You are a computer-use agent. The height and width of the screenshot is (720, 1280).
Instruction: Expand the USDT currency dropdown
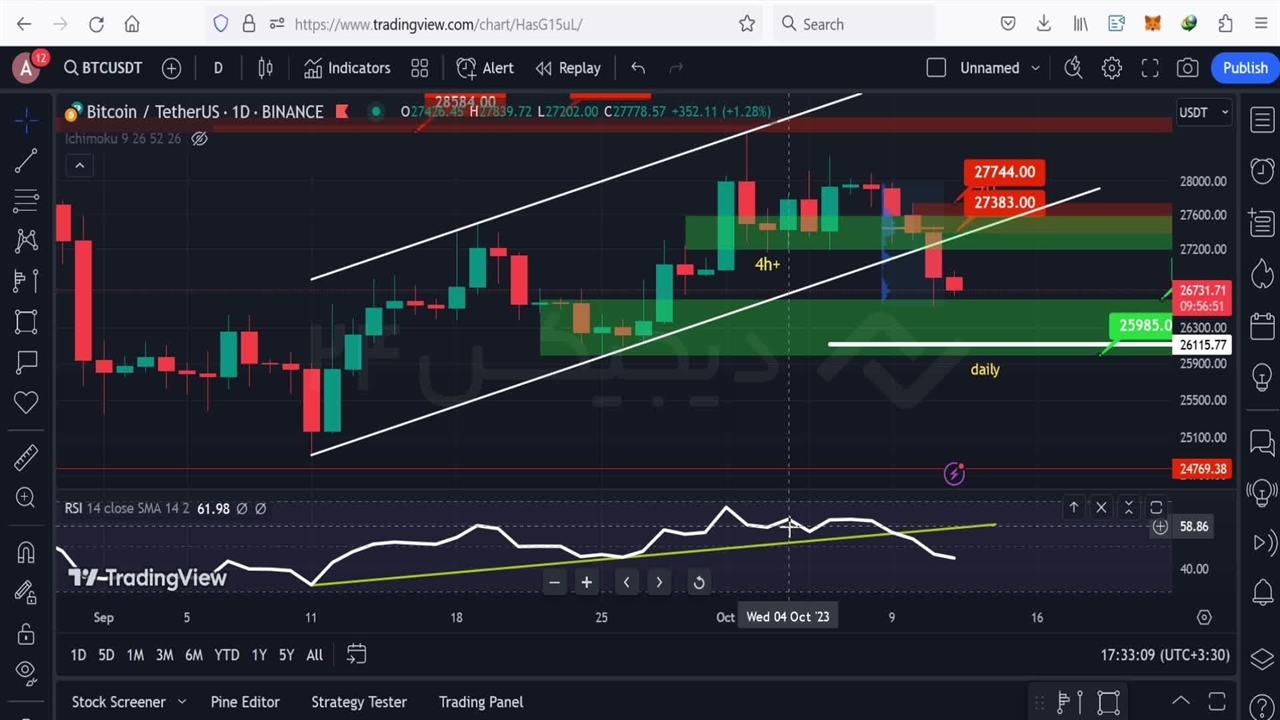pyautogui.click(x=1203, y=112)
